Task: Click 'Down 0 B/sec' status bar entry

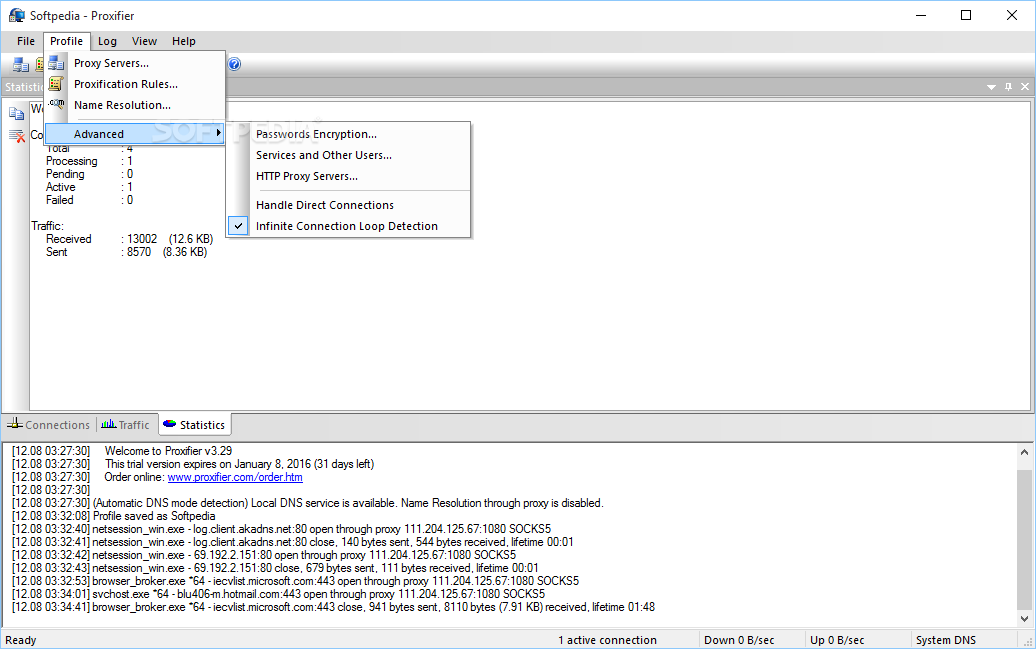Action: point(739,640)
